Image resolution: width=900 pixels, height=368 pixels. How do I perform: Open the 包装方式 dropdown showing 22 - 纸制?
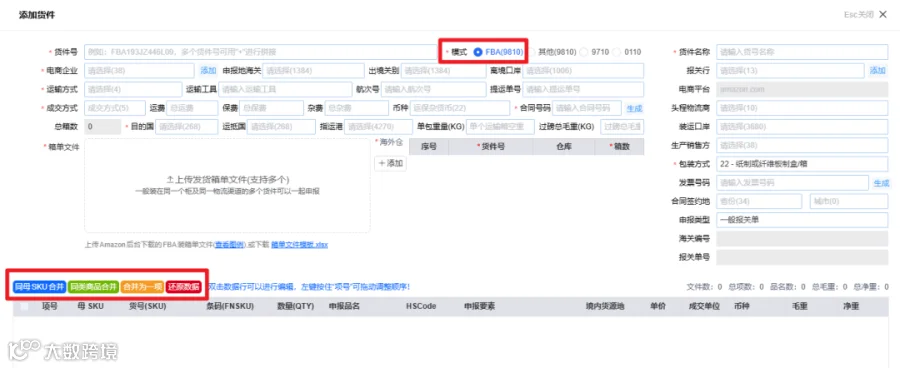802,164
